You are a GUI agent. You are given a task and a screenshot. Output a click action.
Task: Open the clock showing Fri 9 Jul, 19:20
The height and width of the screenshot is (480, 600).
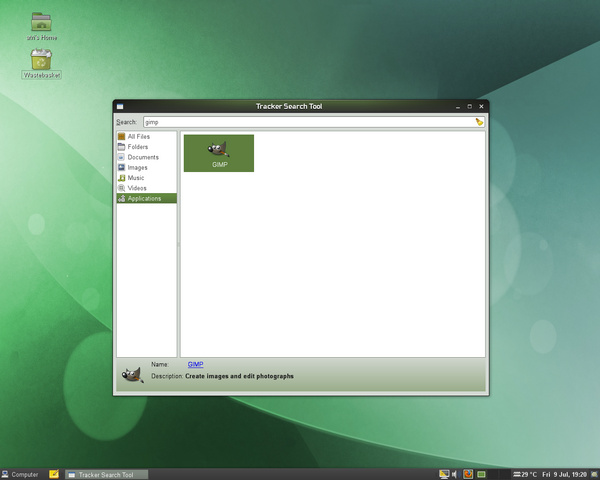point(564,475)
